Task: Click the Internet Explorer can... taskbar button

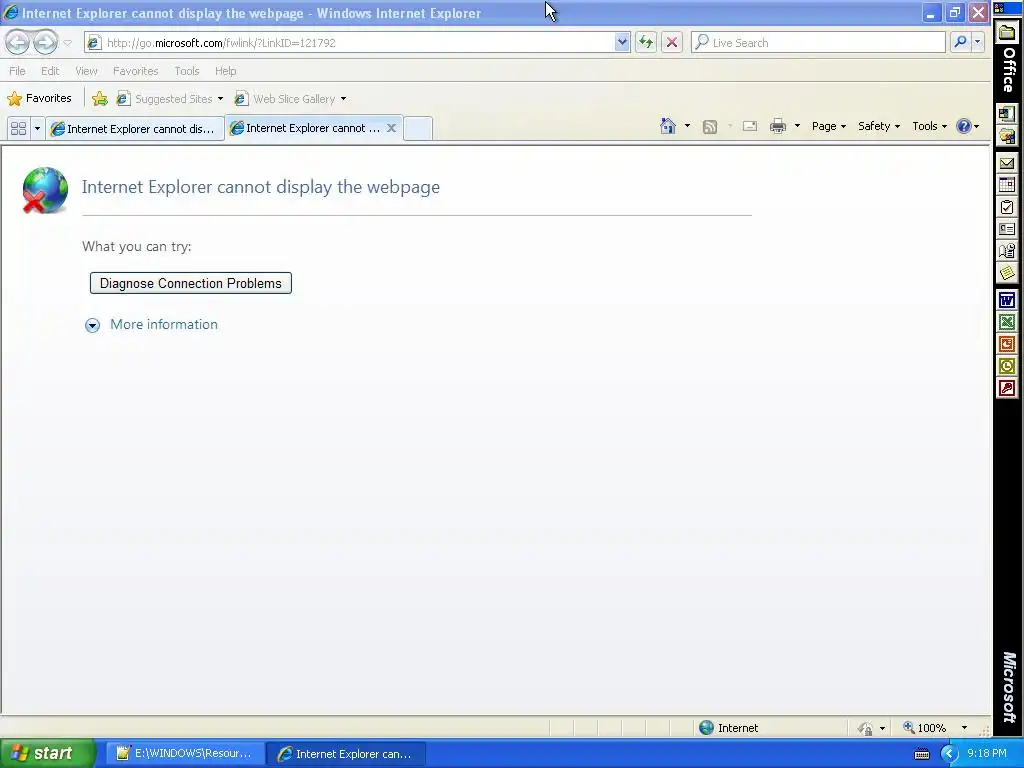Action: coord(346,754)
